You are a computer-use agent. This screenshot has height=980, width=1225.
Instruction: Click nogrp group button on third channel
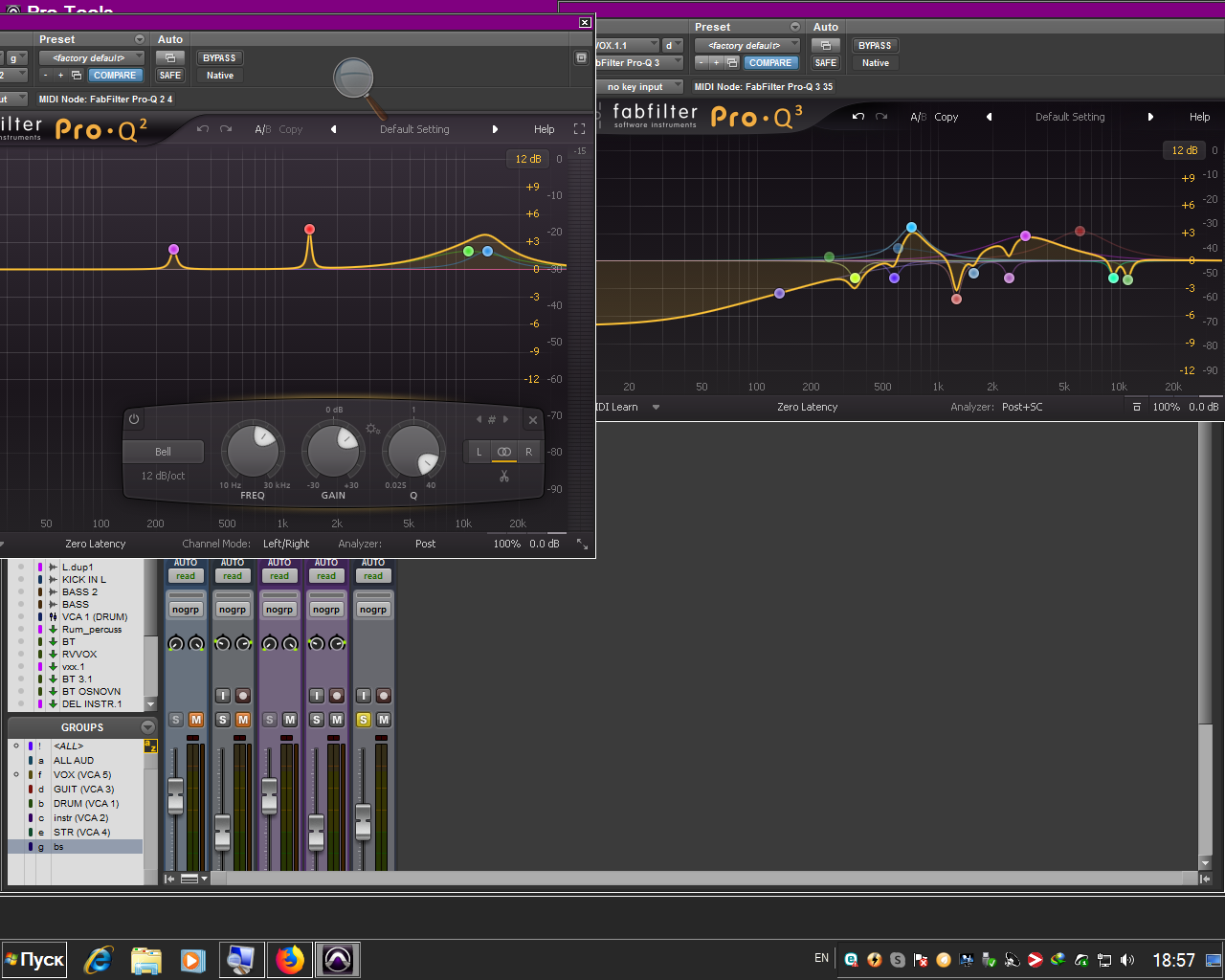tap(279, 609)
